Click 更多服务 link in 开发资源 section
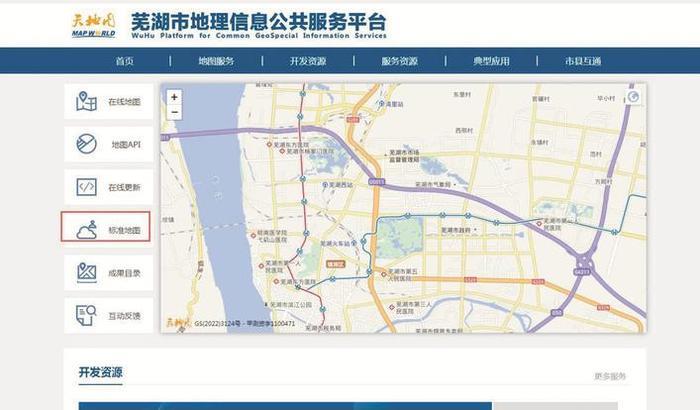Screen dimensions: 700x410 [610, 376]
